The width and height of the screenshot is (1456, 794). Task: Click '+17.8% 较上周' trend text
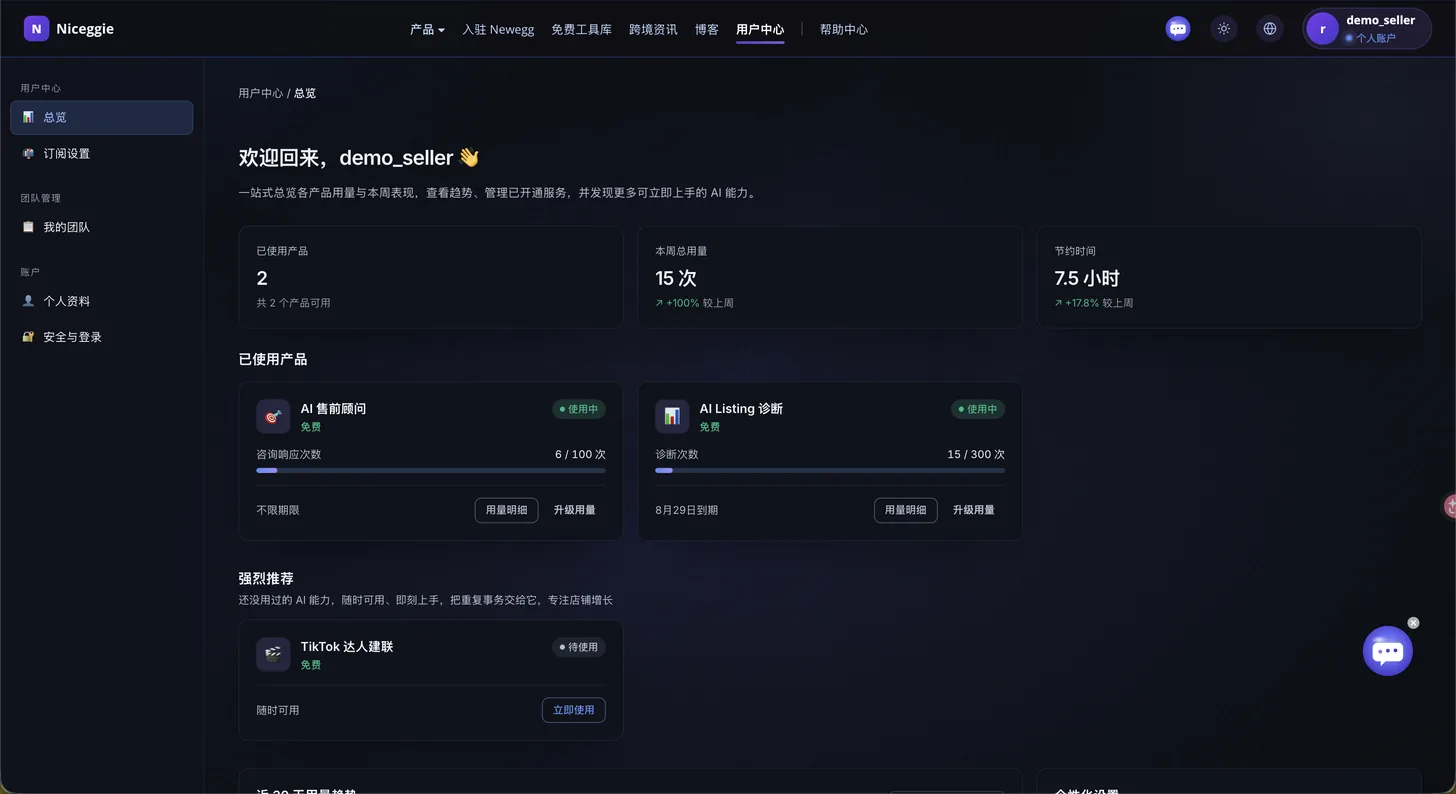(1094, 302)
